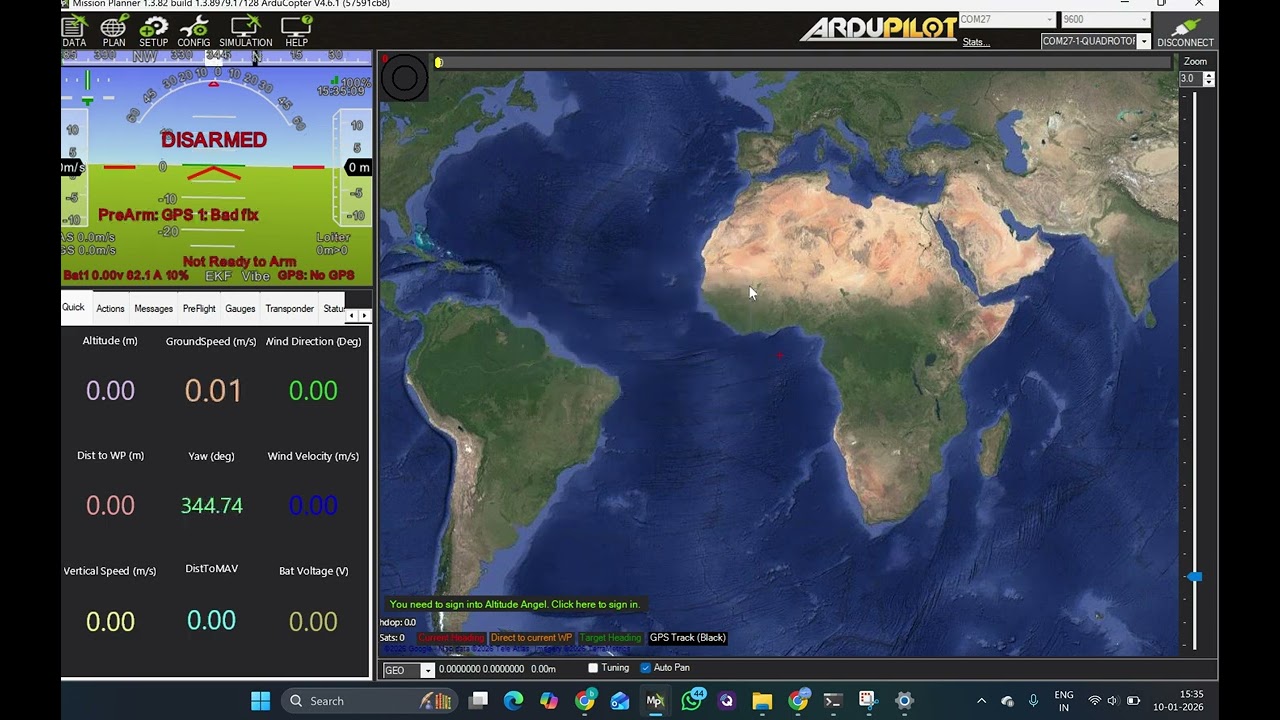Viewport: 1280px width, 720px height.
Task: Click the Yaw (deg) value 344.74
Action: tap(212, 506)
